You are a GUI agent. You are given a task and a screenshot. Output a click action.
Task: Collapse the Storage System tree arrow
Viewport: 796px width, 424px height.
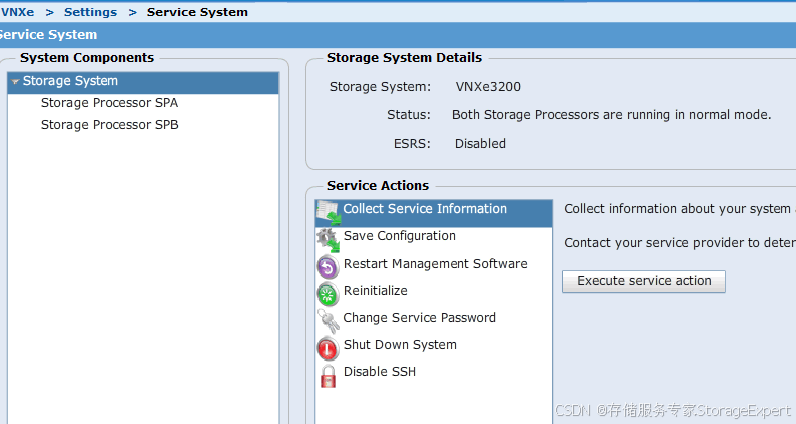click(15, 81)
